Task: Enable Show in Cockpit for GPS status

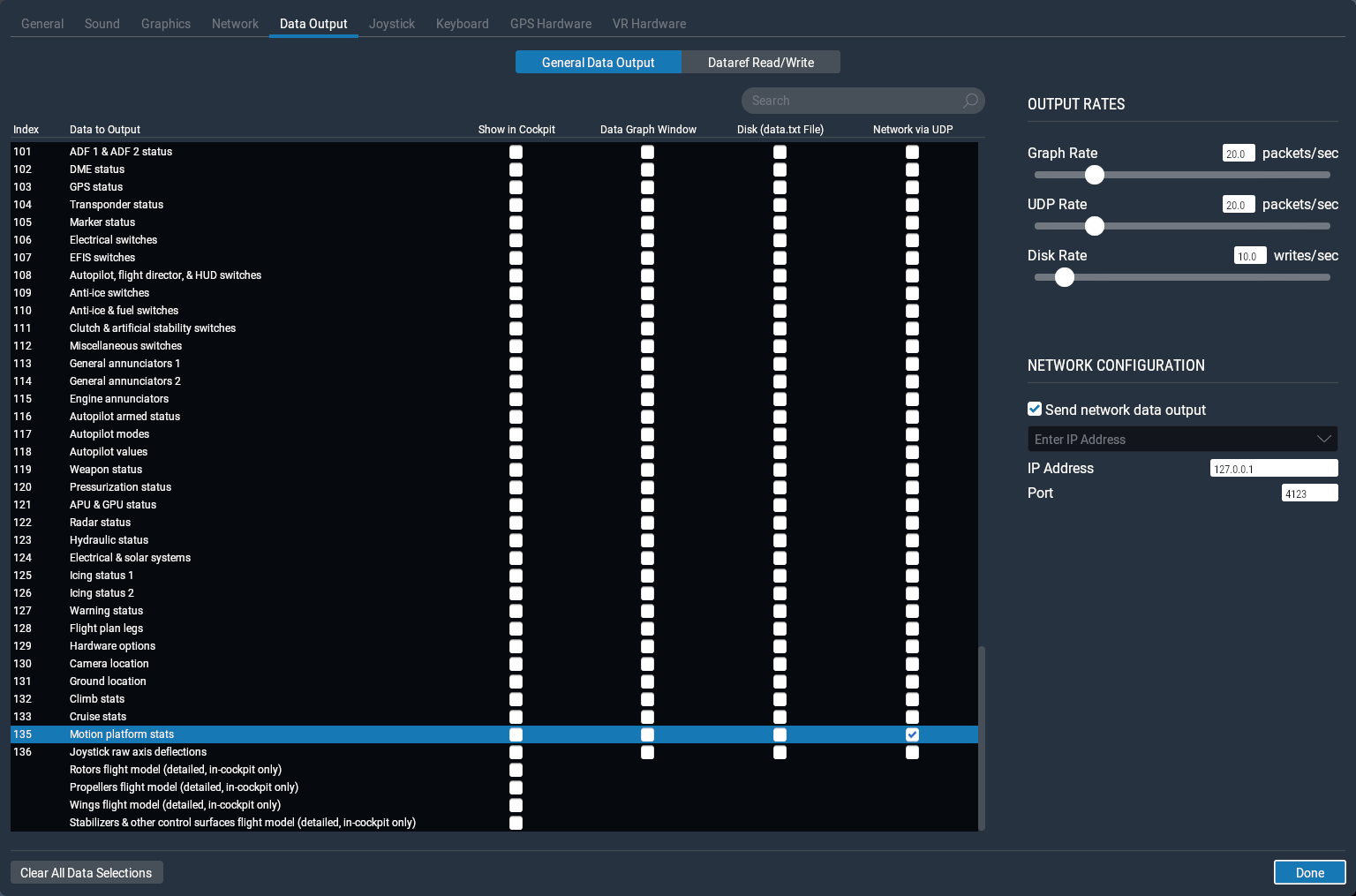Action: click(516, 187)
